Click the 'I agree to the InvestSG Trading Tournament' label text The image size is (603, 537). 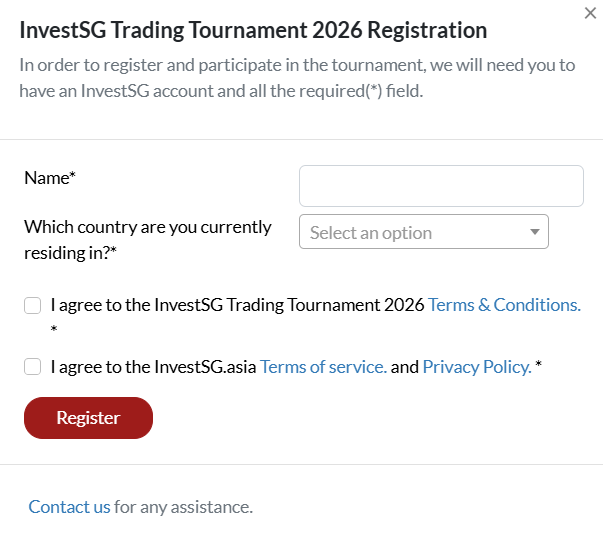[238, 305]
